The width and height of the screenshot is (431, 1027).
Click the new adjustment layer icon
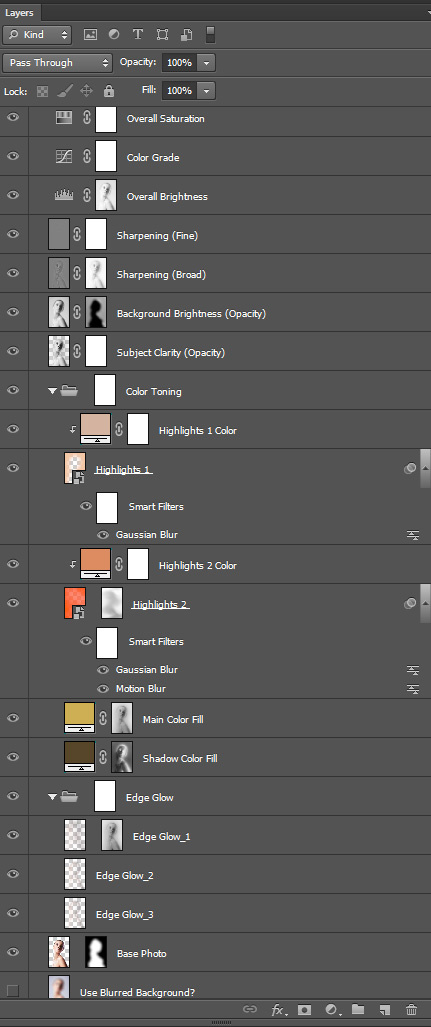pos(331,1009)
